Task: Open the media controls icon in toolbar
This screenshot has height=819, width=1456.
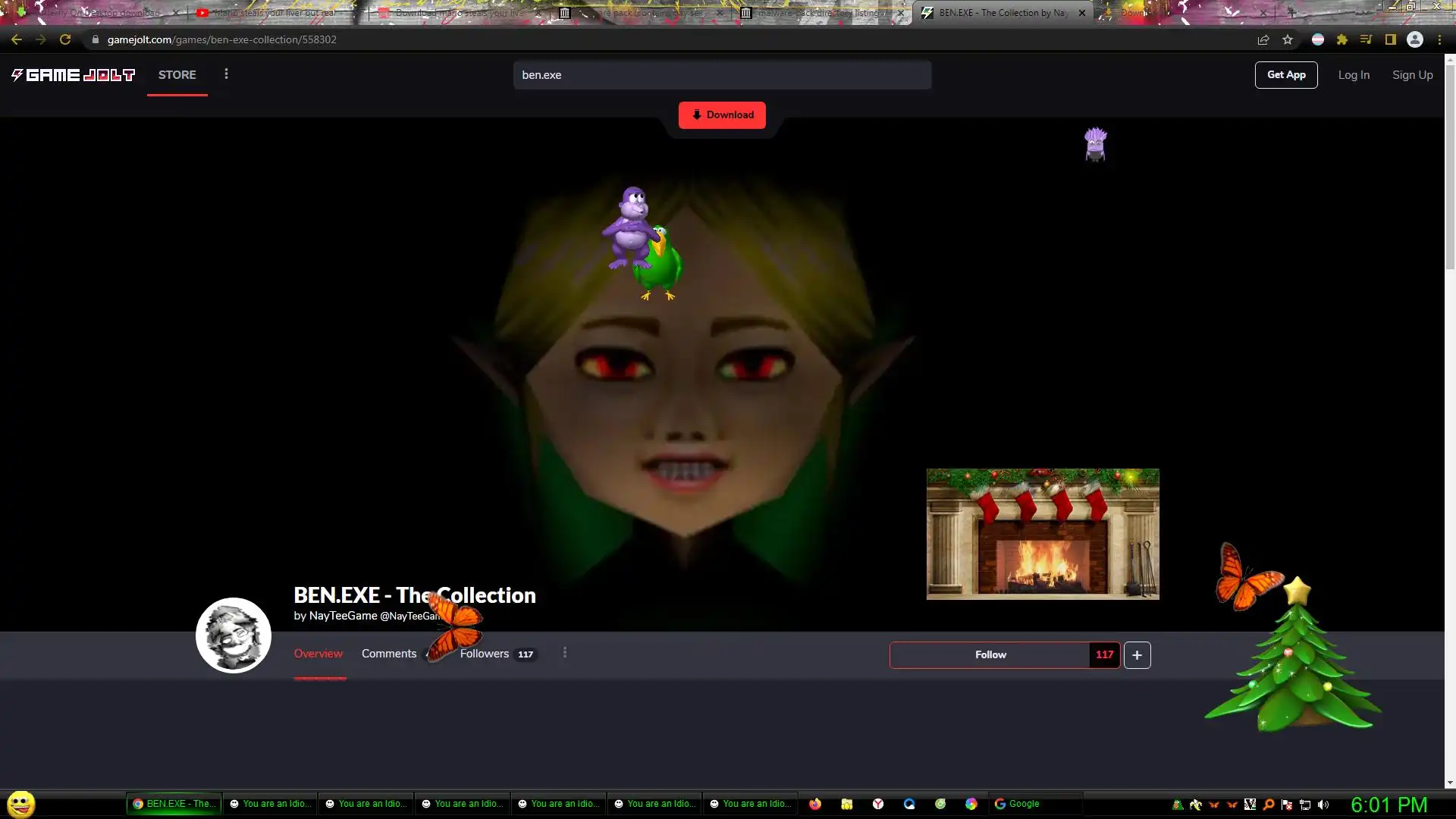Action: (1366, 39)
